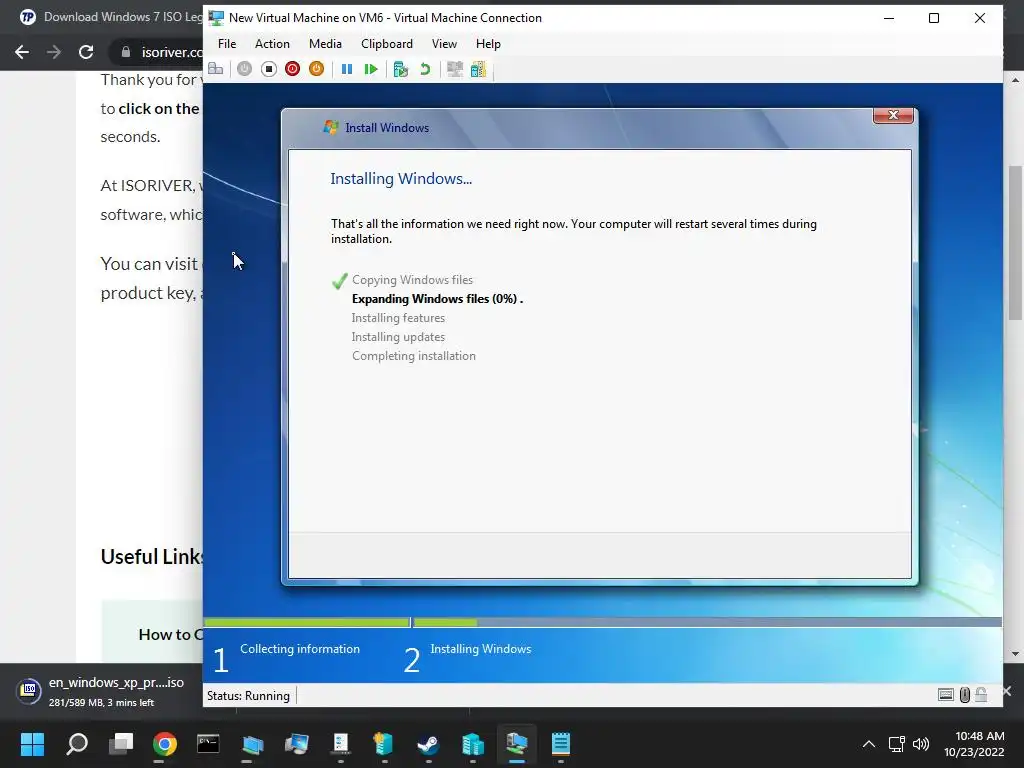Open the Steam taskbar icon
Viewport: 1024px width, 768px height.
428,744
